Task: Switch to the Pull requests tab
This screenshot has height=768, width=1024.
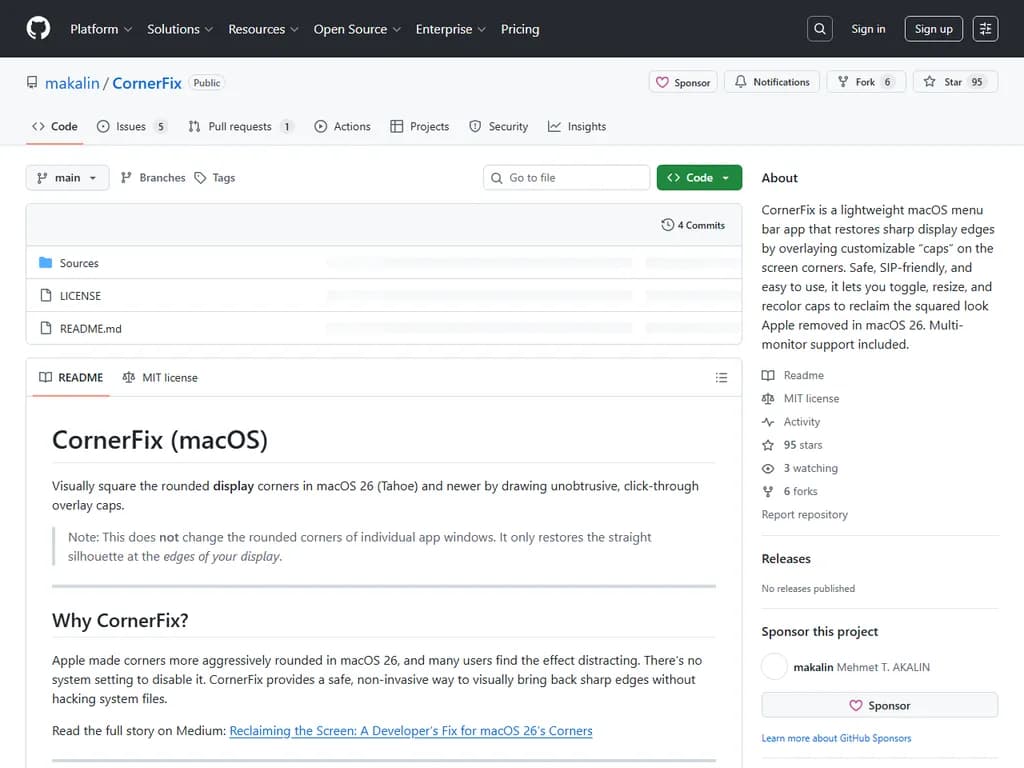Action: 240,127
